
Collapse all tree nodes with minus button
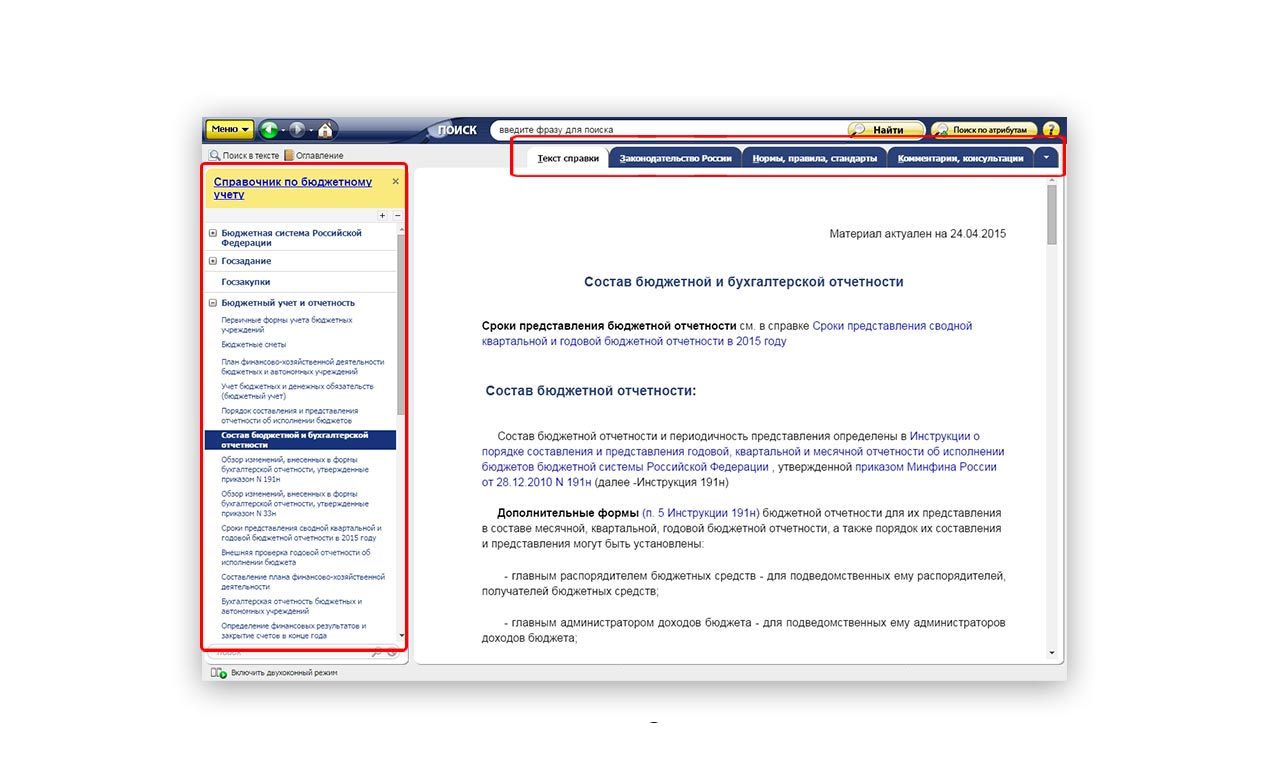pos(397,215)
